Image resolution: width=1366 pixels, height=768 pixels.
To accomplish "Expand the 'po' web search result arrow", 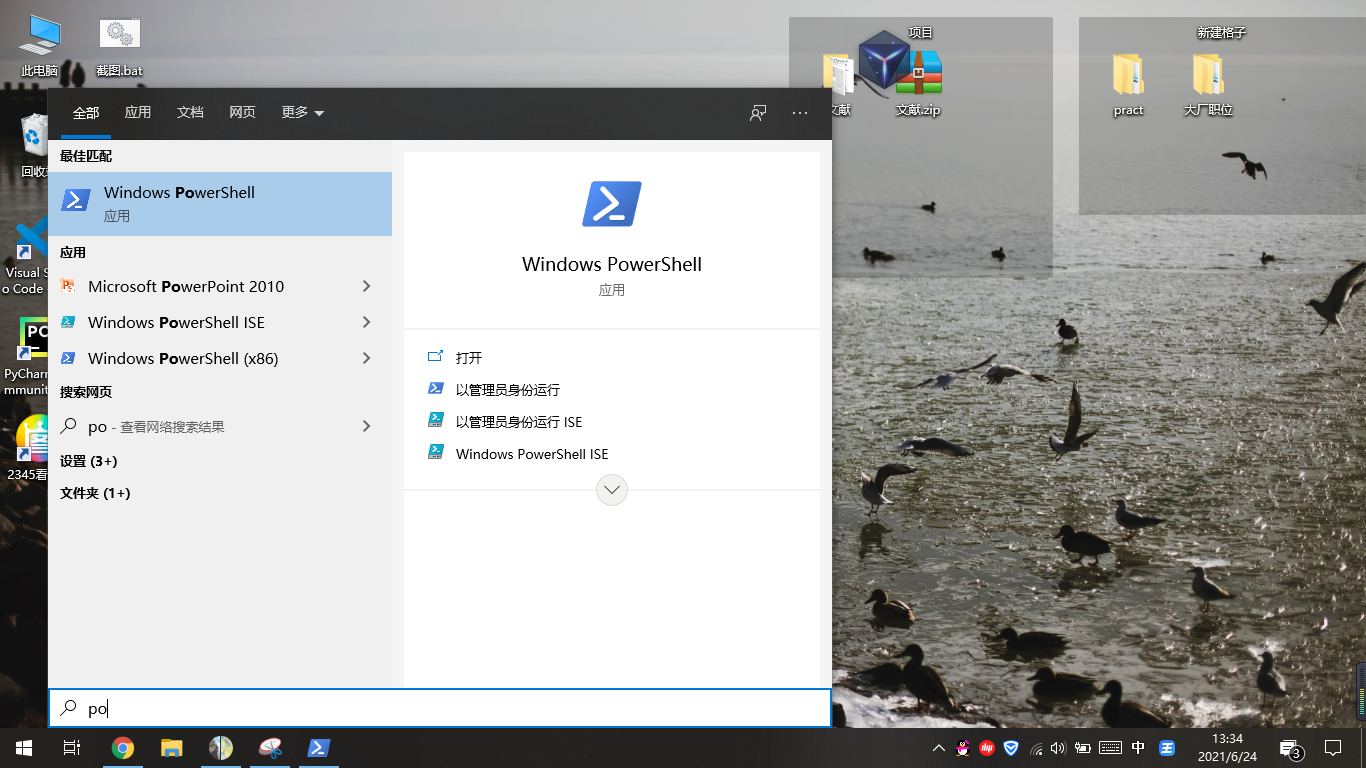I will [366, 426].
